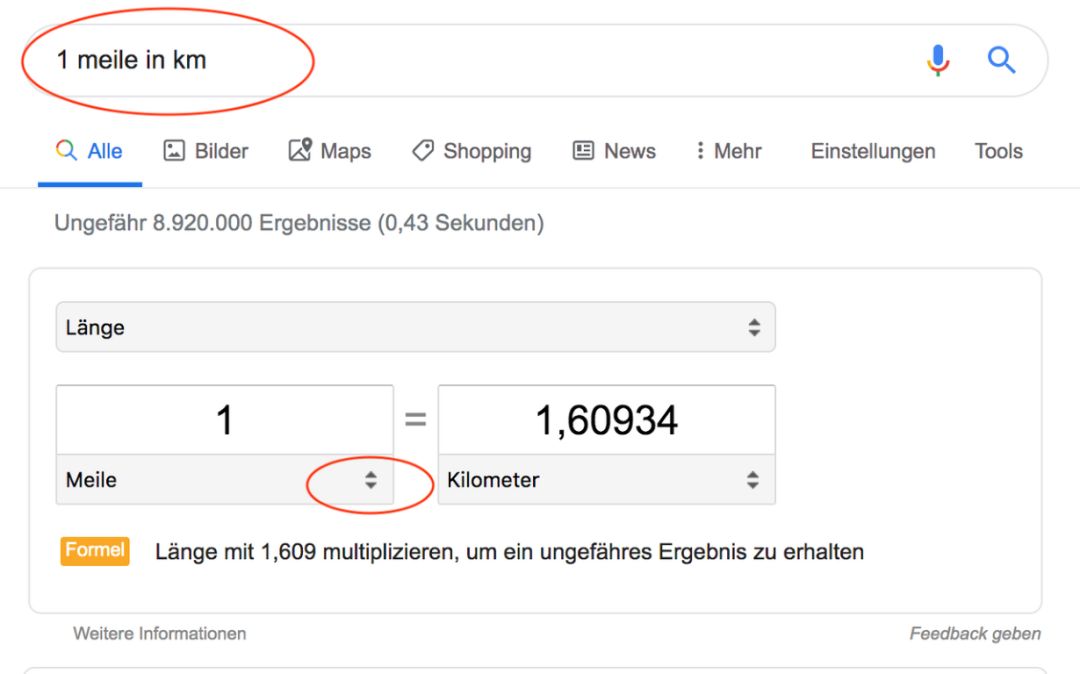Image resolution: width=1080 pixels, height=674 pixels.
Task: Click the Feedback geben link
Action: 975,633
